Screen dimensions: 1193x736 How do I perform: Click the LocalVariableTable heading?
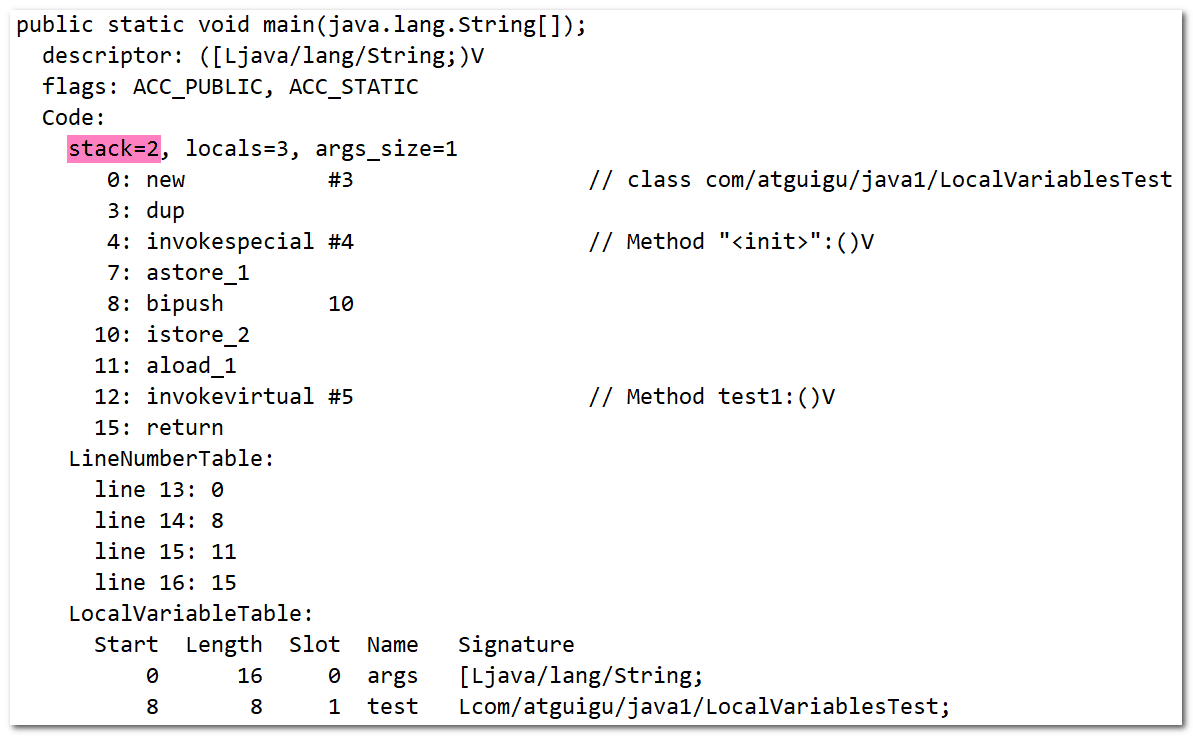[190, 613]
